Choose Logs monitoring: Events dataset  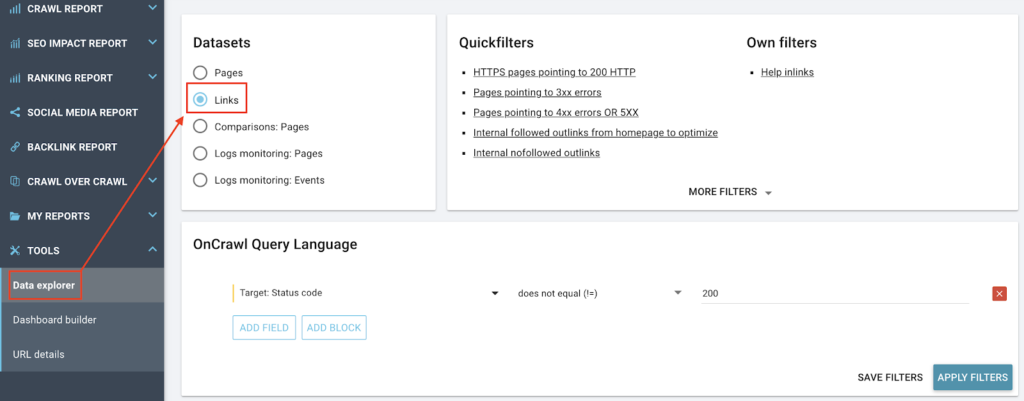(x=200, y=180)
